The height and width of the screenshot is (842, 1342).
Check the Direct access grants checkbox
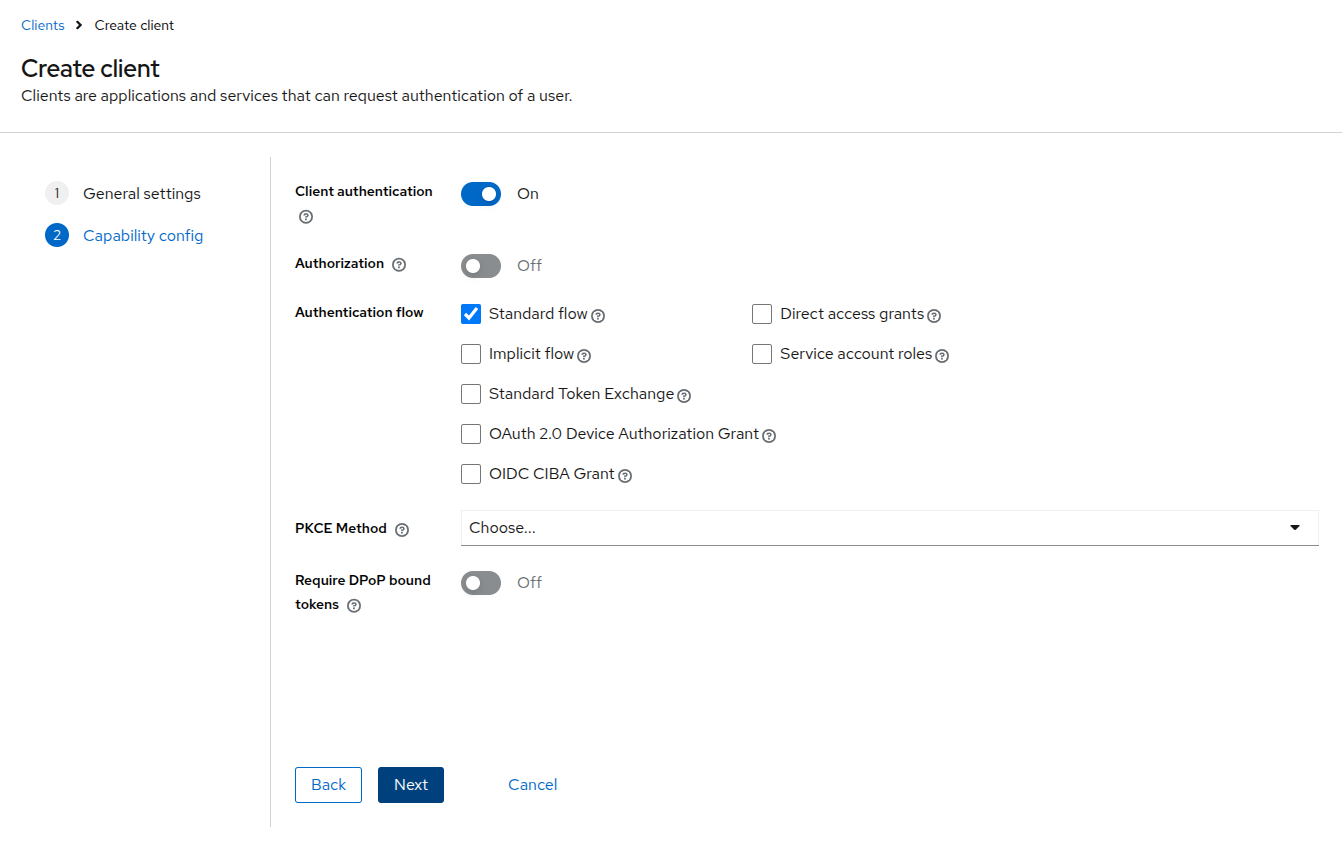[761, 313]
